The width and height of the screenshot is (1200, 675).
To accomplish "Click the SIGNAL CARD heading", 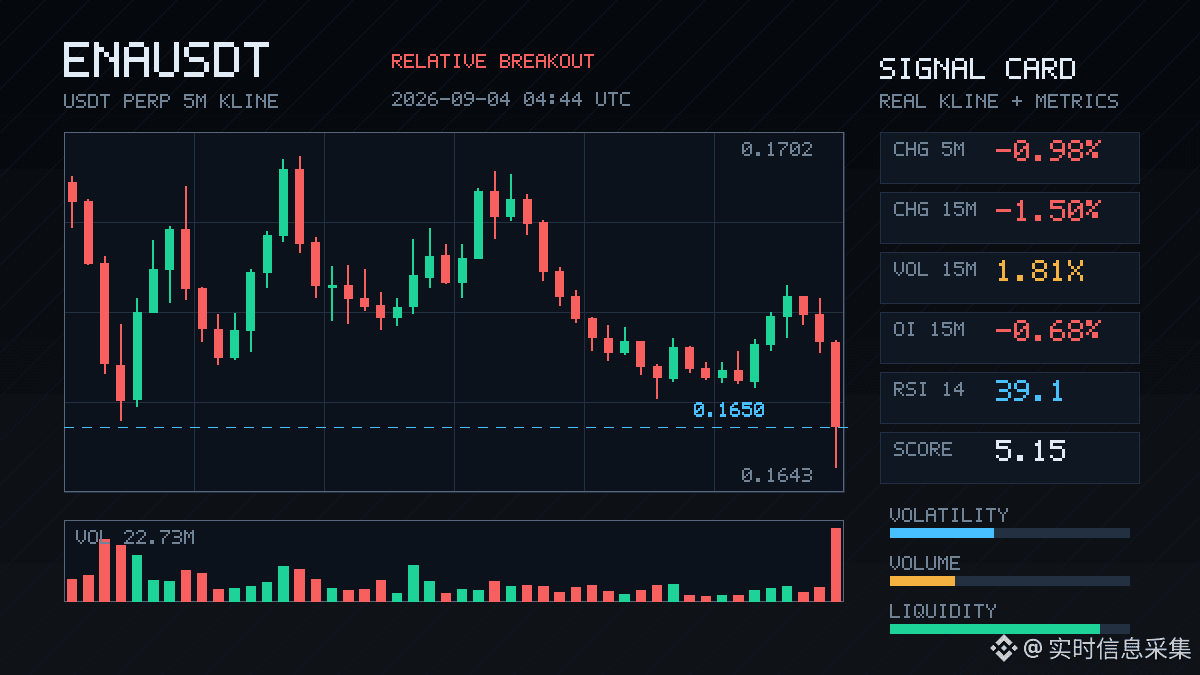I will pyautogui.click(x=977, y=69).
